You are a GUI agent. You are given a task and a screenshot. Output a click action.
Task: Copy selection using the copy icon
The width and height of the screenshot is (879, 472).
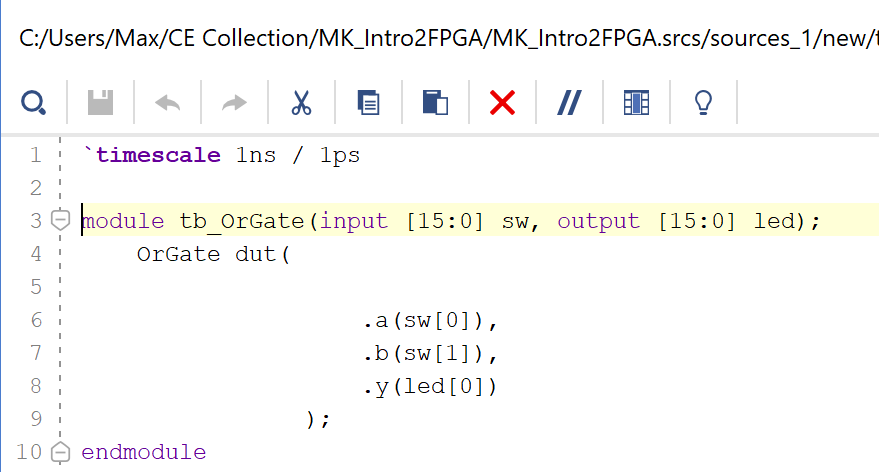[x=368, y=102]
